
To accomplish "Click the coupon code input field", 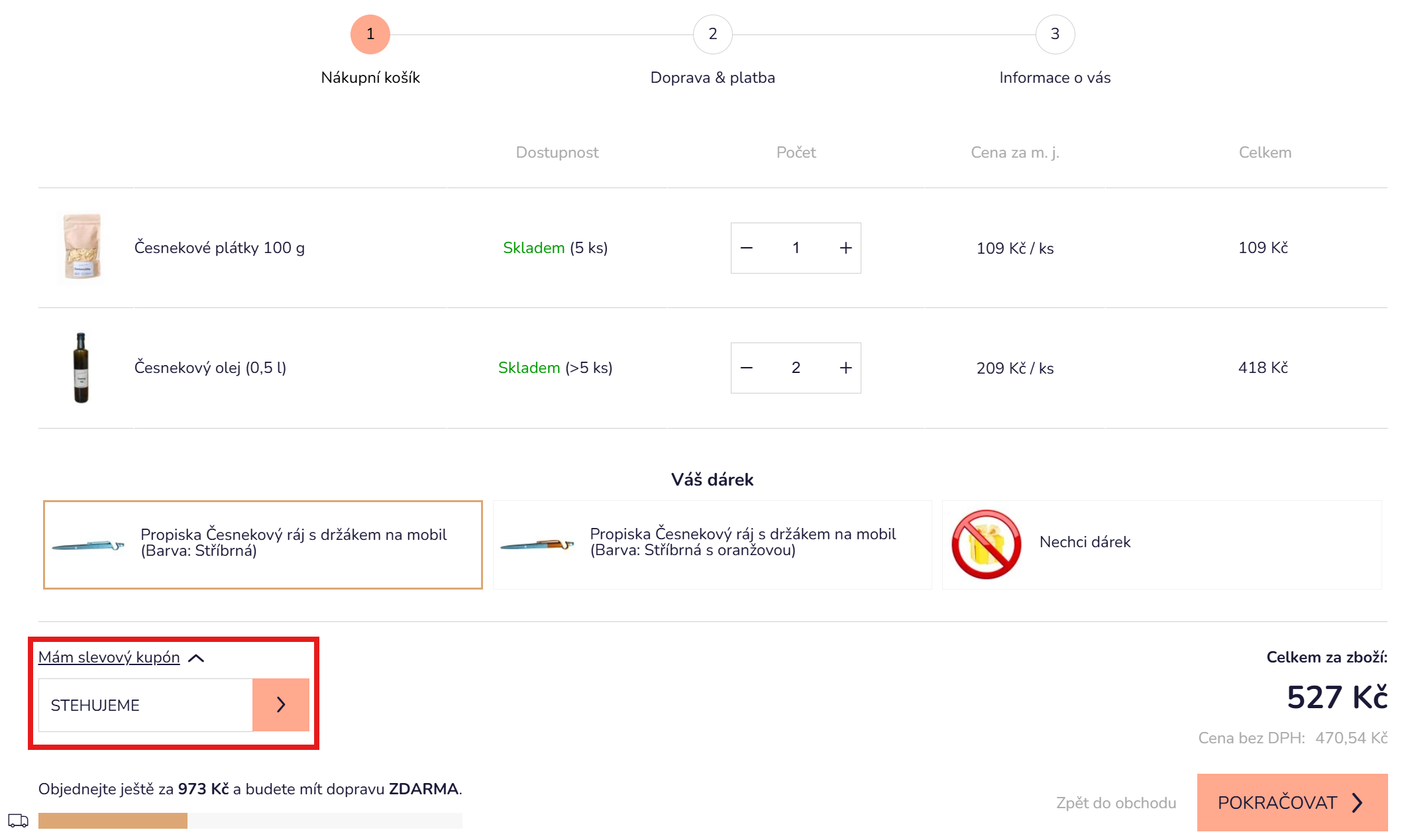I will (146, 706).
